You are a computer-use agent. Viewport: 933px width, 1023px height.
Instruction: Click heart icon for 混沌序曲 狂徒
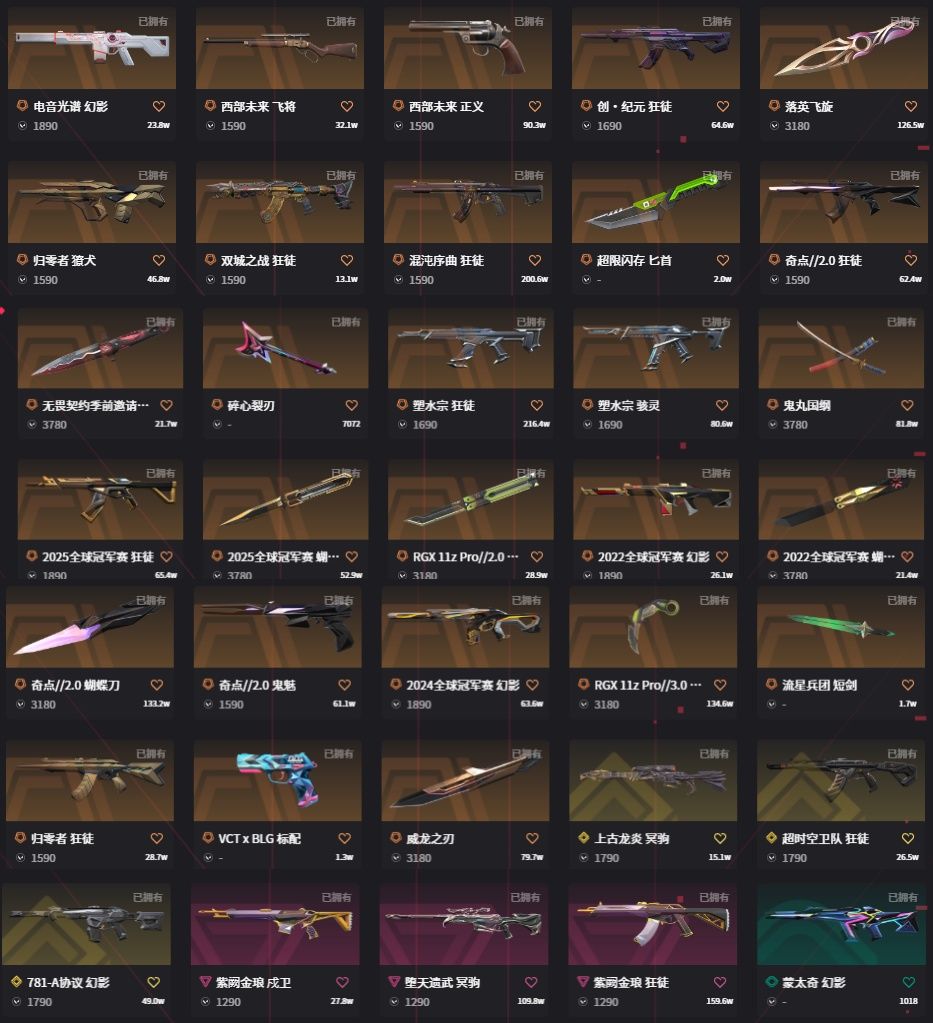[x=534, y=260]
